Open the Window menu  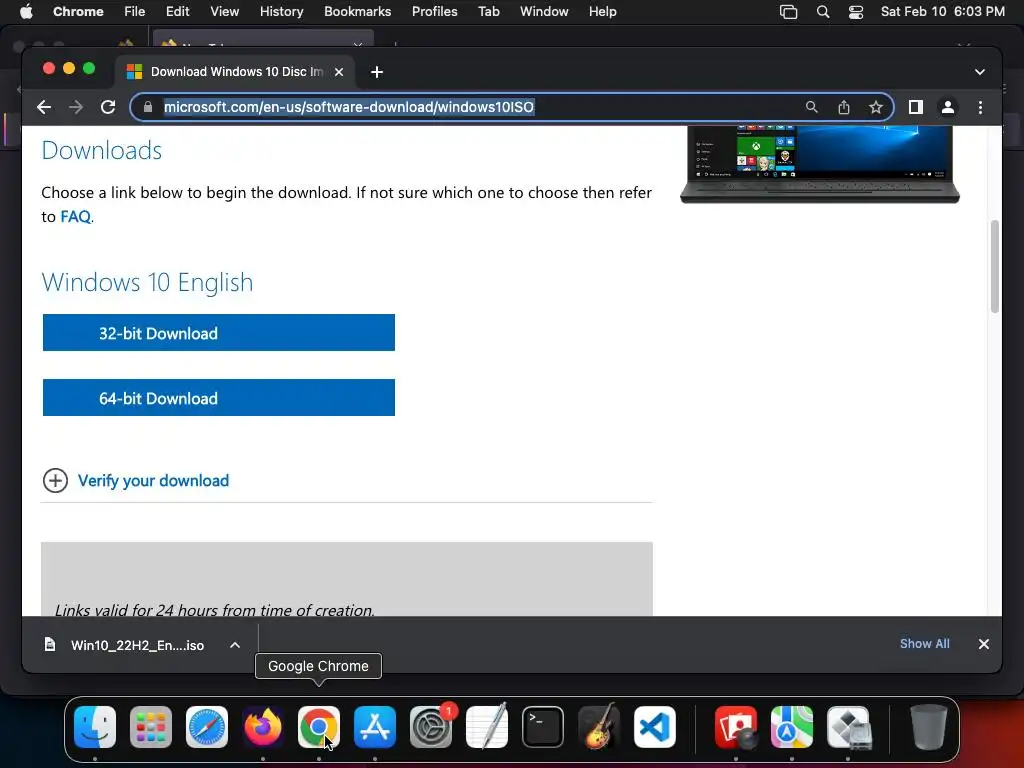coord(544,12)
